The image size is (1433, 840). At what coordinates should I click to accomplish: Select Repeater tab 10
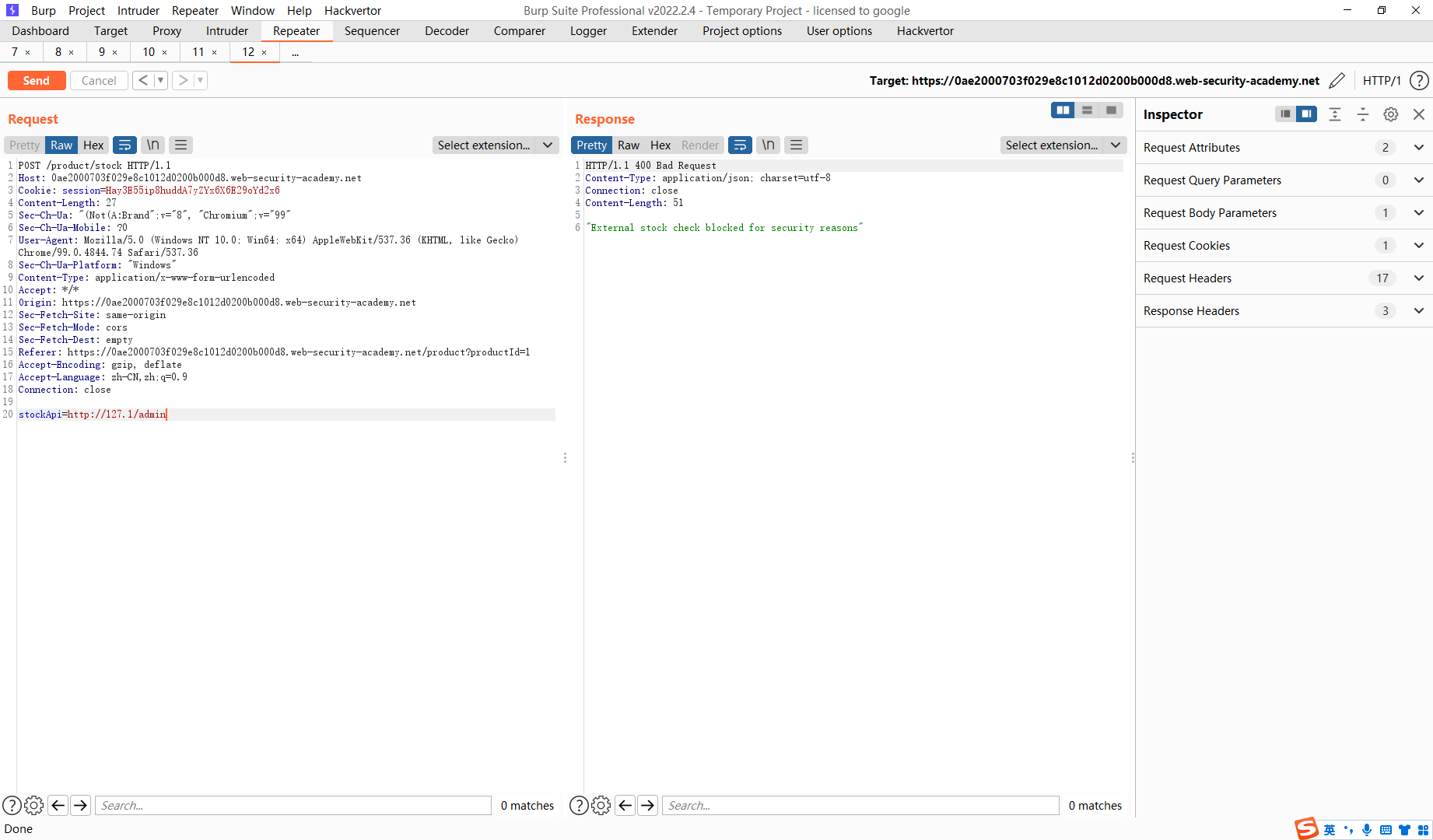(x=149, y=52)
